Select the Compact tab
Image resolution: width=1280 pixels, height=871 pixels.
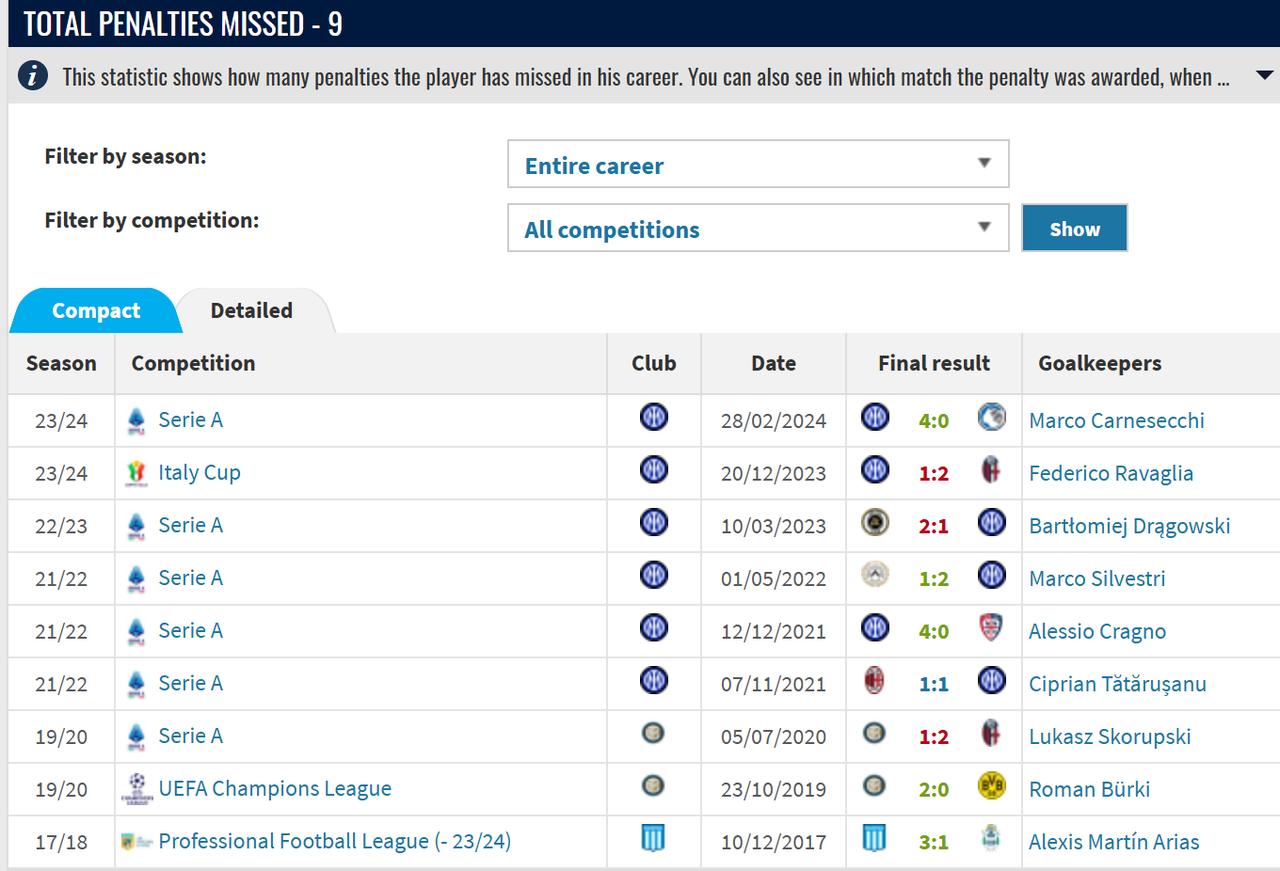click(96, 311)
